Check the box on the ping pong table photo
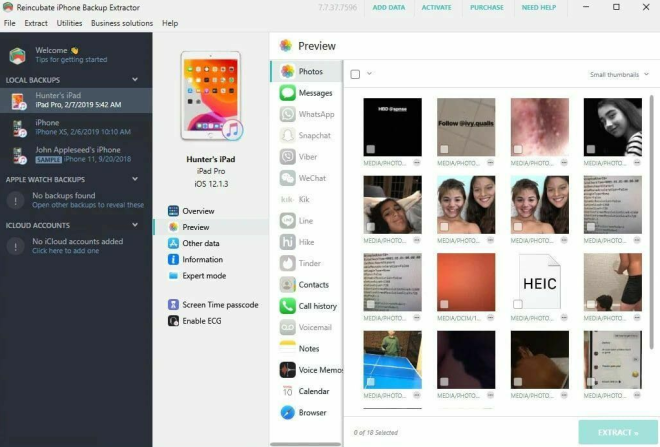This screenshot has height=447, width=660. 370,382
